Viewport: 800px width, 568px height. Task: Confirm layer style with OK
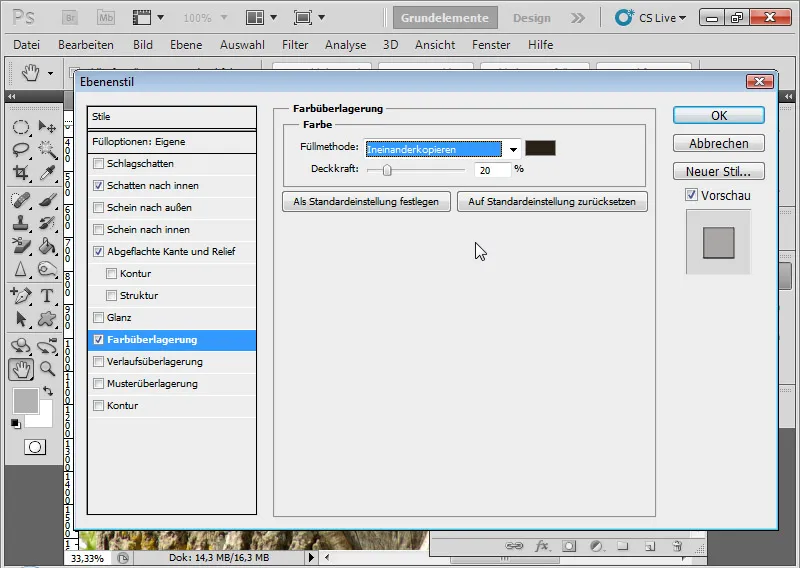coord(719,115)
